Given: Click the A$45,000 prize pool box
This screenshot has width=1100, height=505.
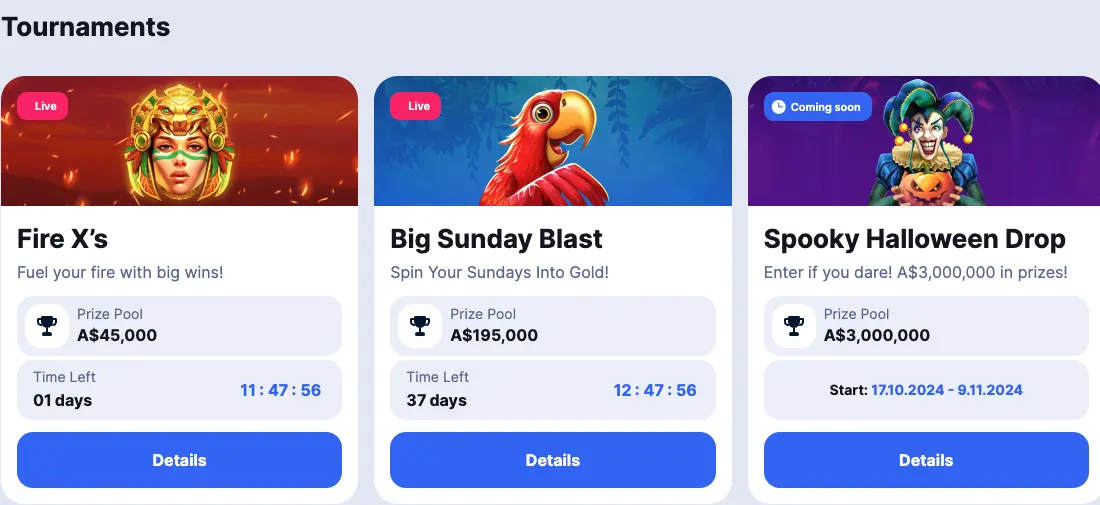Looking at the screenshot, I should (179, 325).
